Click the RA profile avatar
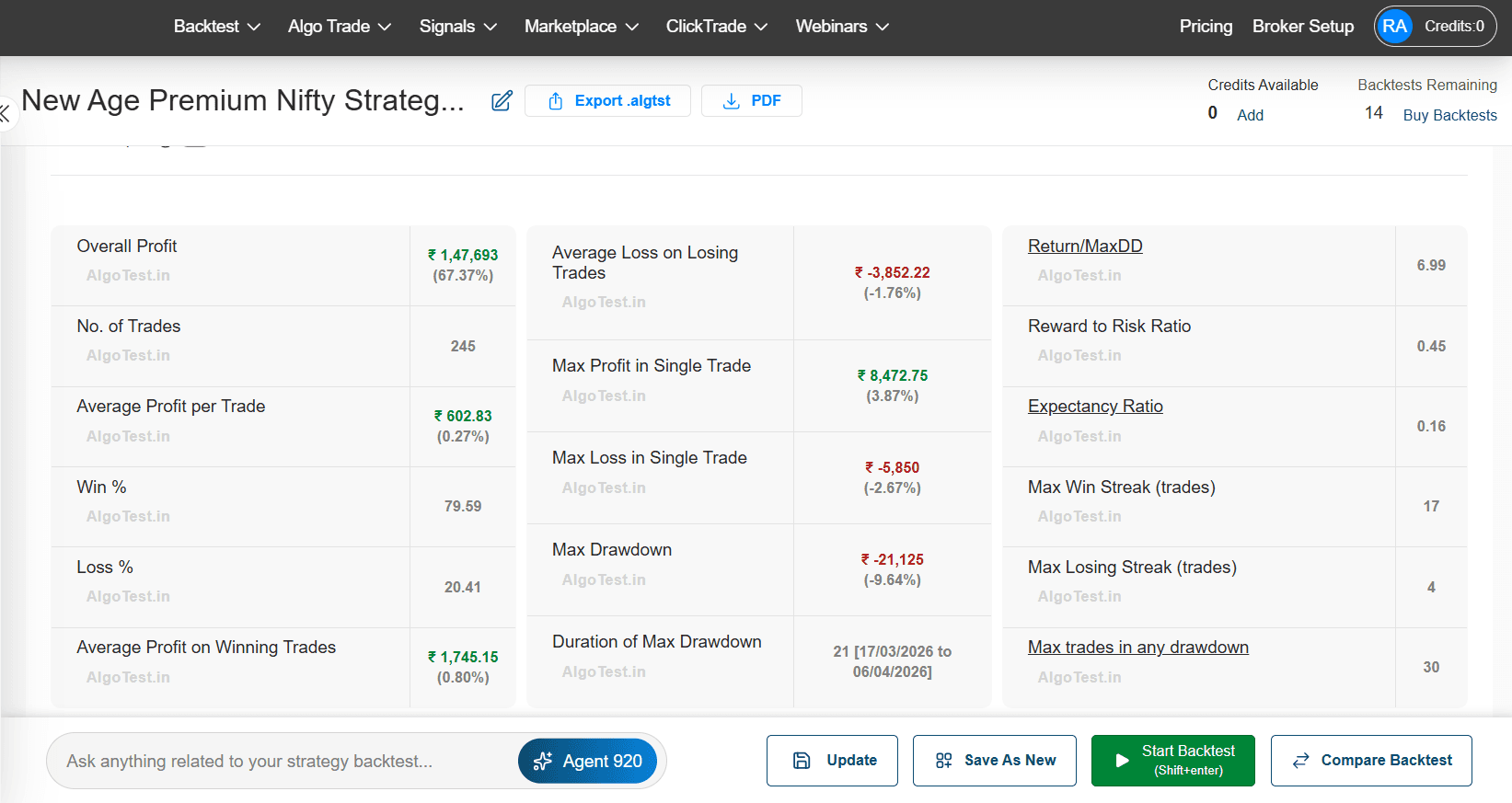Screen dimensions: 1512x803 point(1394,27)
